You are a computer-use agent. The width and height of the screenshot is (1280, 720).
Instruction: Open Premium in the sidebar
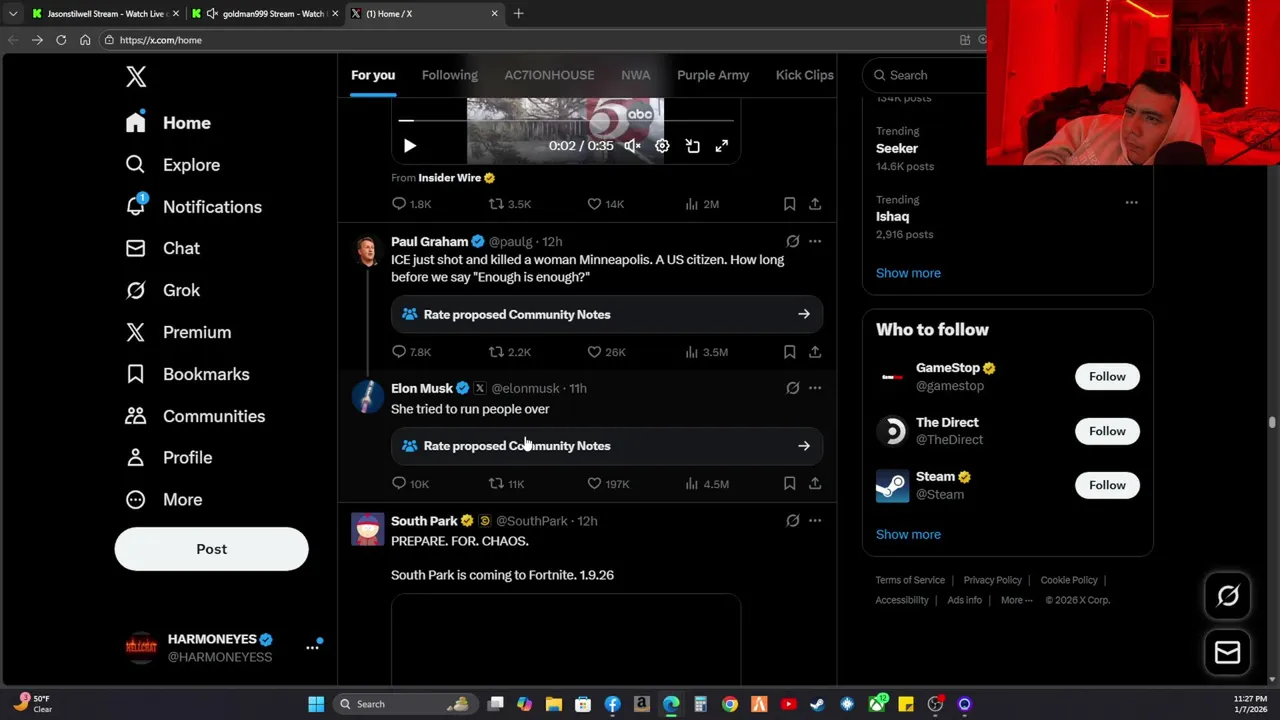coord(178,332)
